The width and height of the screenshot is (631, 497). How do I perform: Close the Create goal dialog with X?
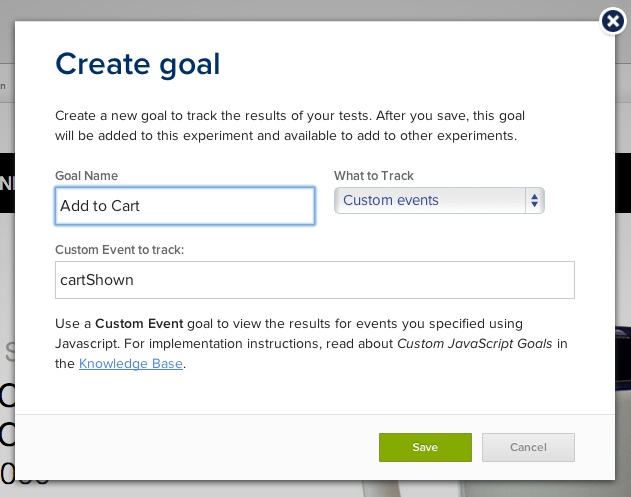613,22
